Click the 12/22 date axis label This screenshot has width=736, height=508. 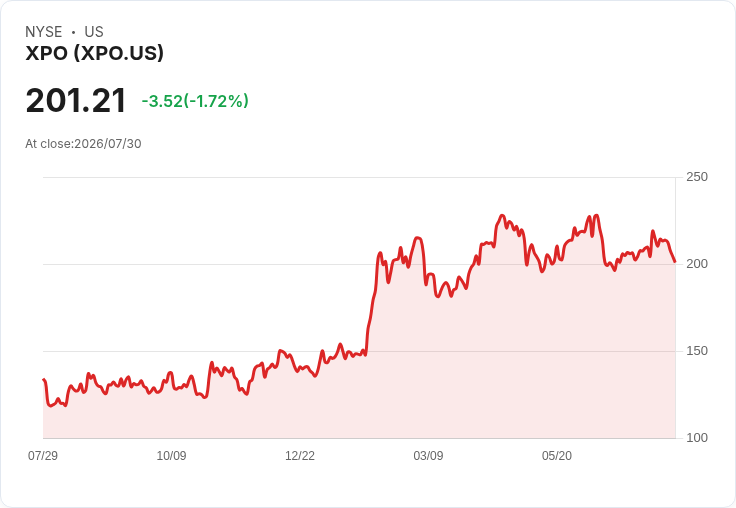(x=300, y=455)
